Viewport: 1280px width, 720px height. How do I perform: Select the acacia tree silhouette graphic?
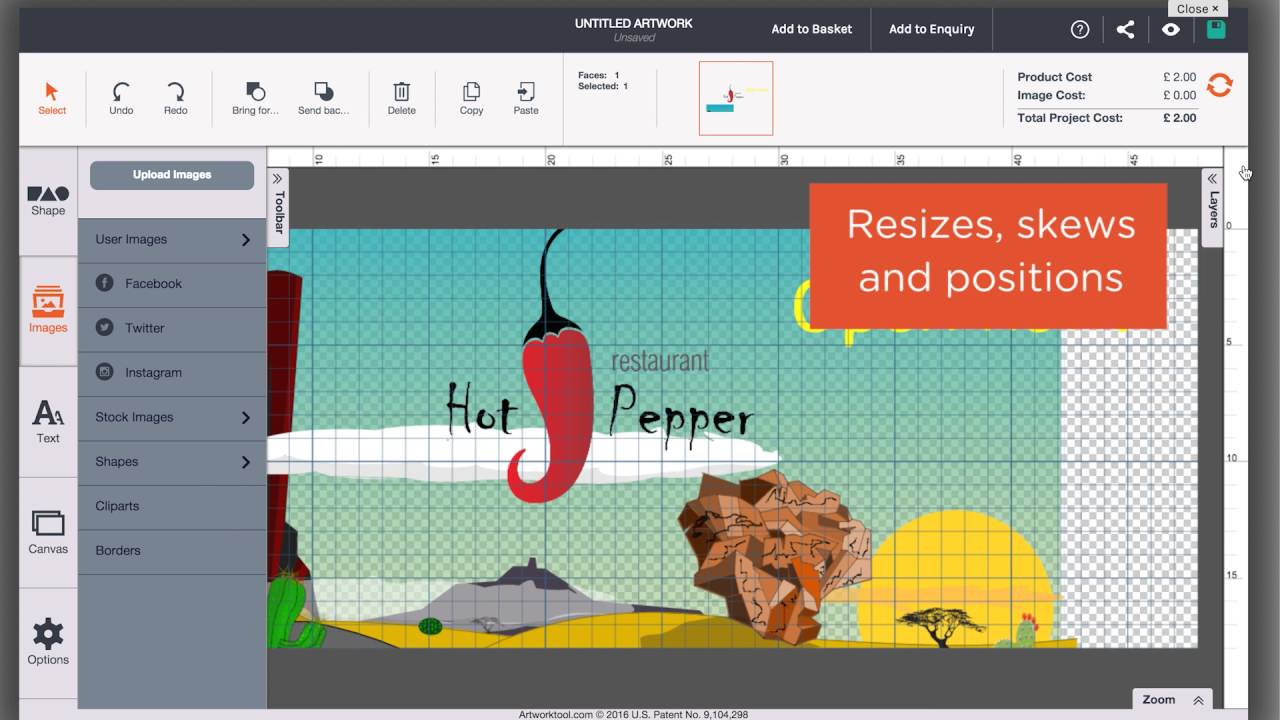pos(941,626)
